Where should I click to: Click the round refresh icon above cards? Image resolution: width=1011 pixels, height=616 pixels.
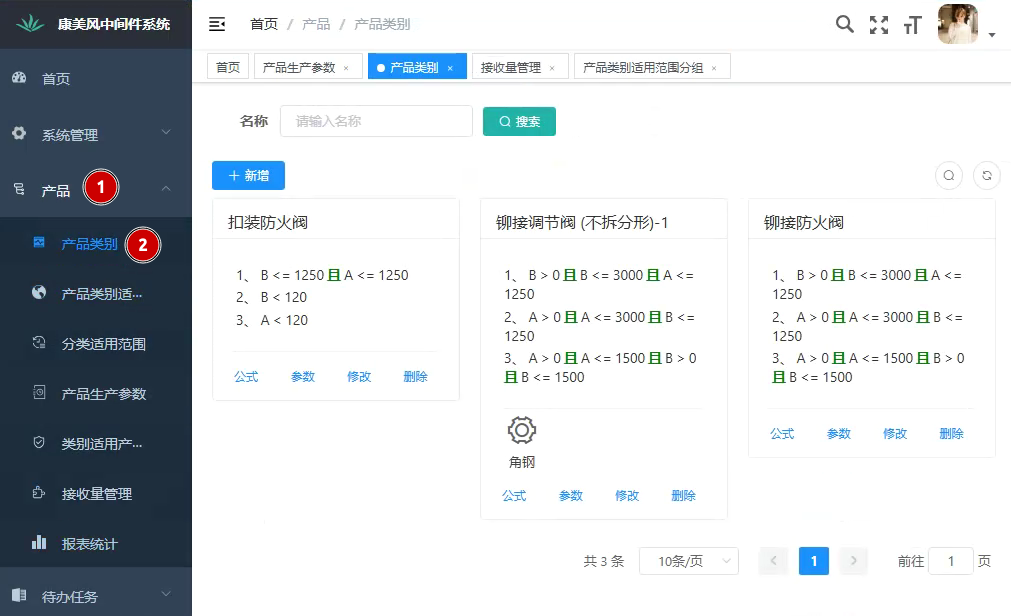[x=986, y=175]
